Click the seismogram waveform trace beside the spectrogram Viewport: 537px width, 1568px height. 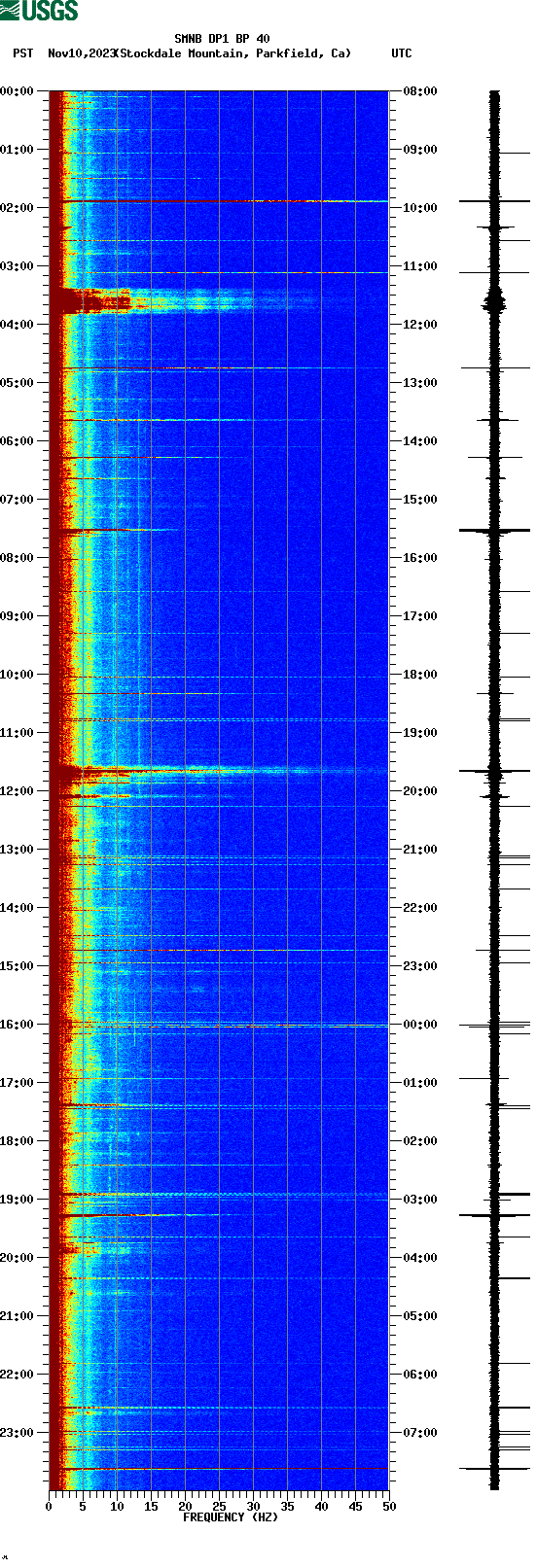pos(494,790)
